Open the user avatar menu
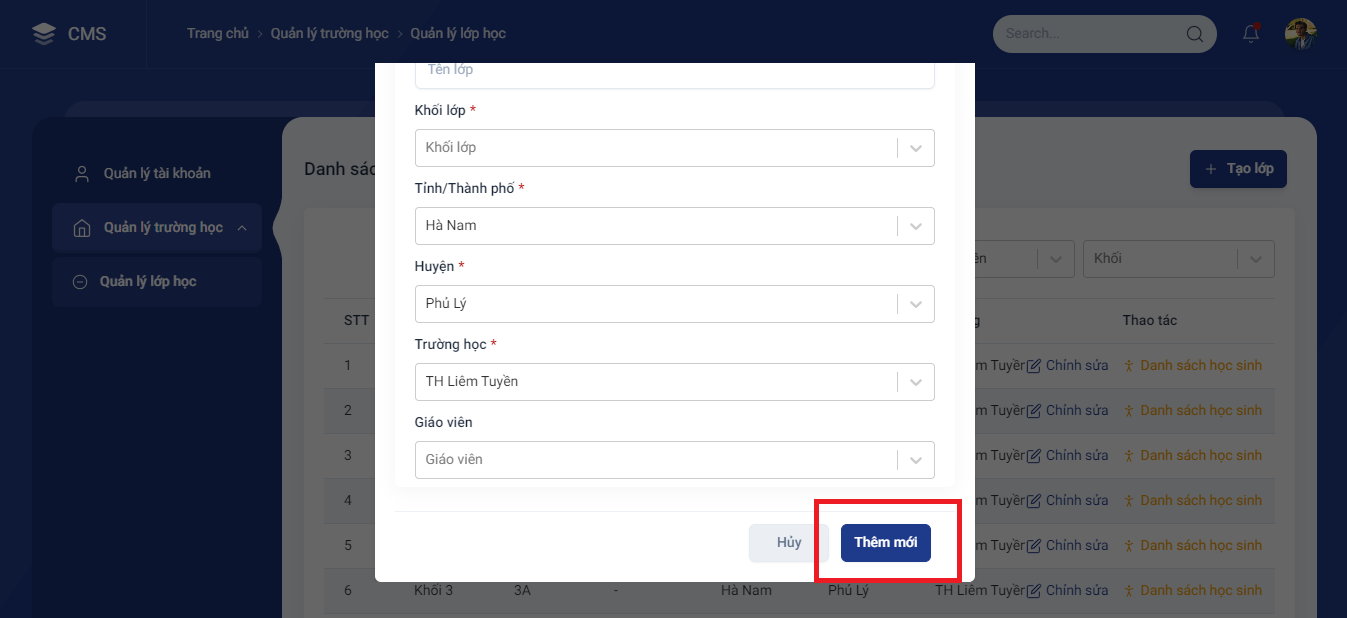Screen dimensions: 1347x618 (x=1301, y=34)
